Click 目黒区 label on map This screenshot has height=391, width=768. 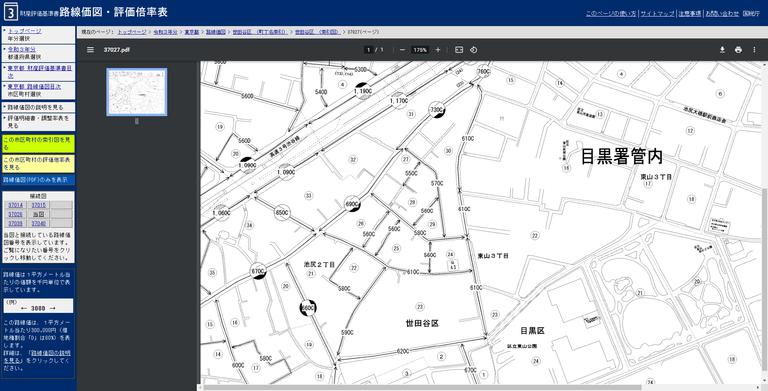click(x=532, y=331)
